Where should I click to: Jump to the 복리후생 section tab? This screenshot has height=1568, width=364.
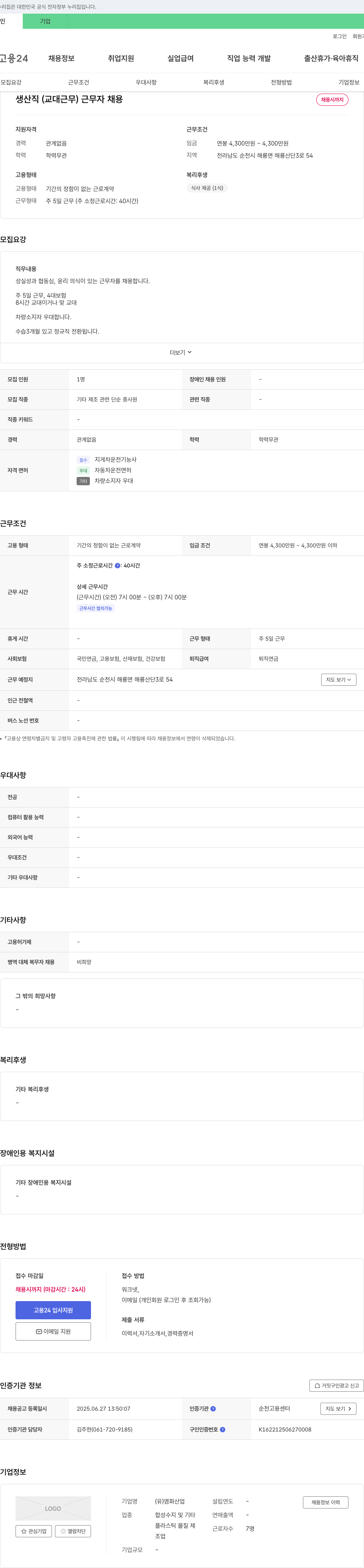pos(213,82)
